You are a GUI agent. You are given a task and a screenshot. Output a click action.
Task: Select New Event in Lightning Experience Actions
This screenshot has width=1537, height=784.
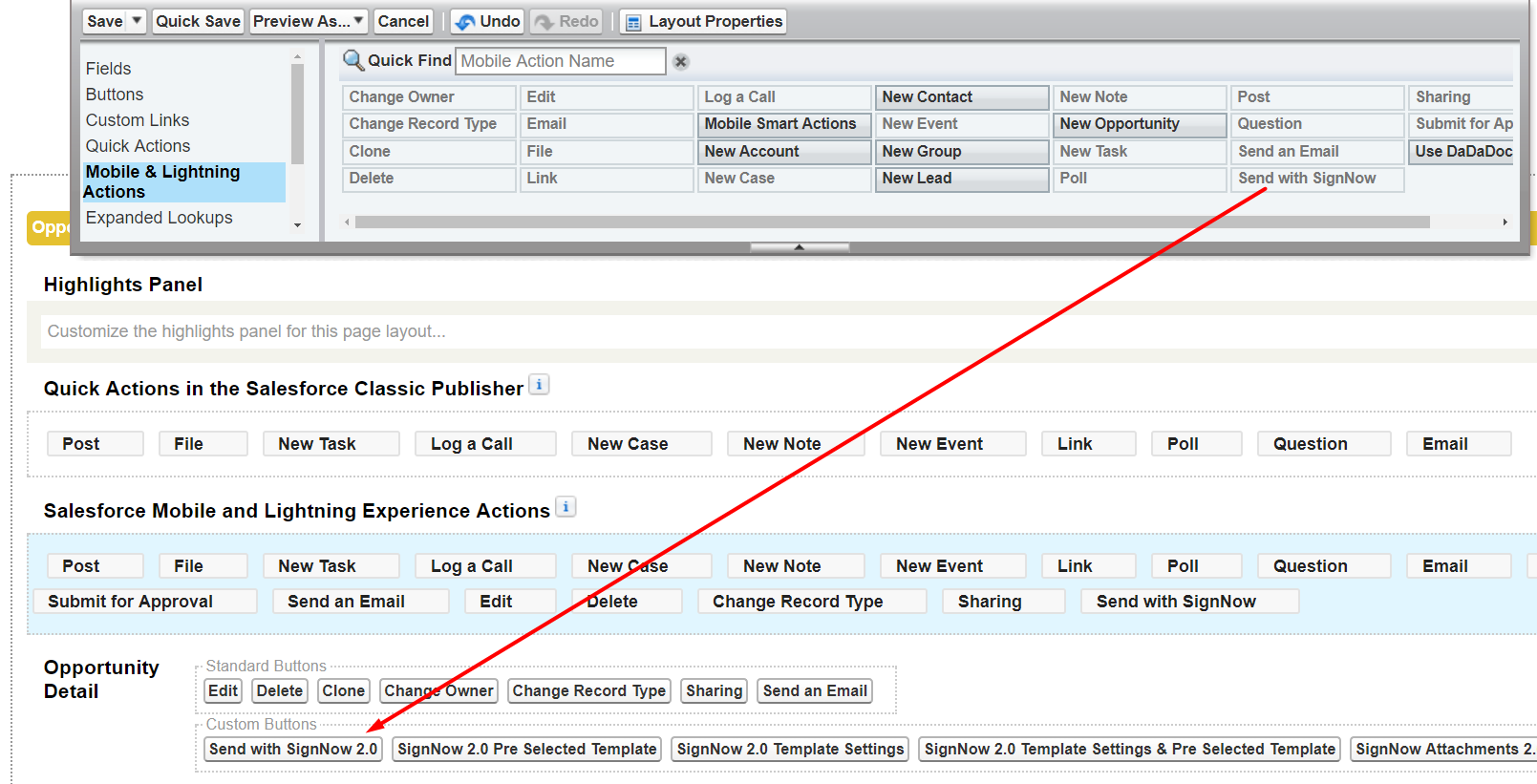(953, 566)
